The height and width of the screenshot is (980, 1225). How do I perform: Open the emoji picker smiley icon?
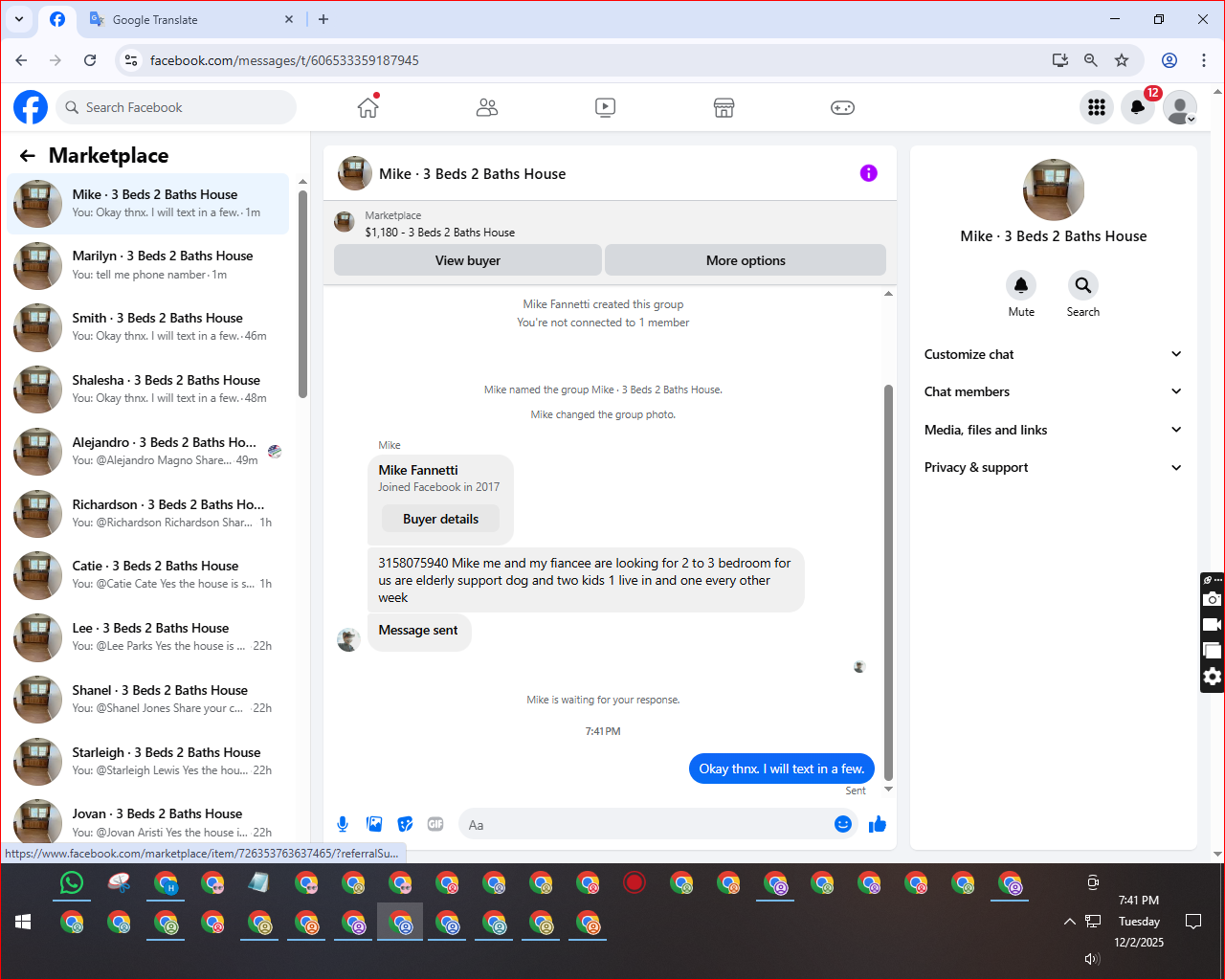(843, 824)
